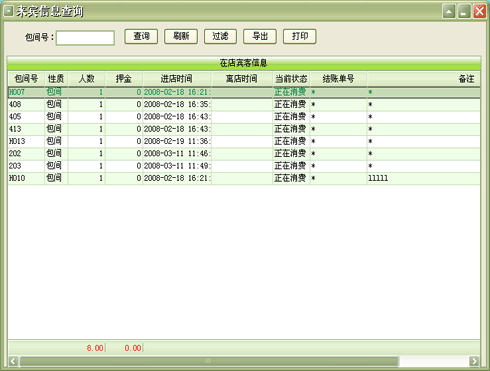
Task: Click the 导出 export button
Action: [x=260, y=36]
